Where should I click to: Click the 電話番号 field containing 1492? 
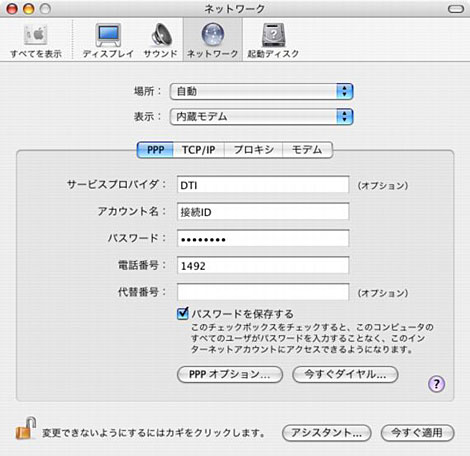[263, 266]
